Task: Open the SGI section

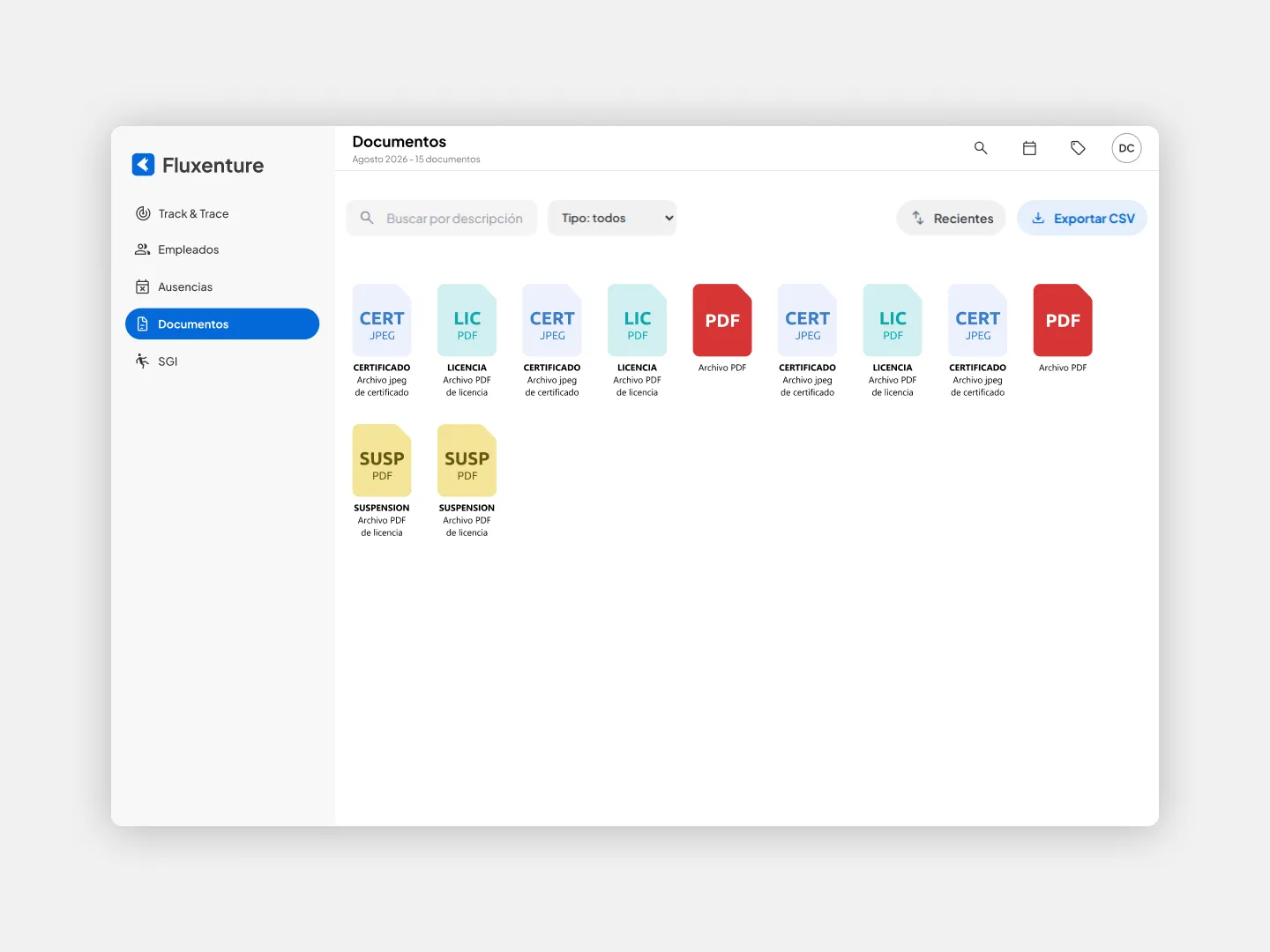Action: tap(222, 361)
